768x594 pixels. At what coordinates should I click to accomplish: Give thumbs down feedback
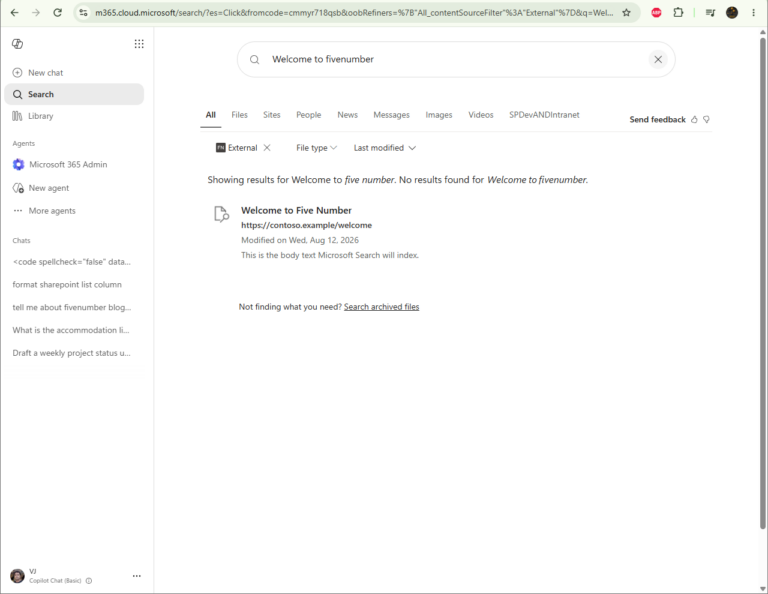(x=706, y=119)
